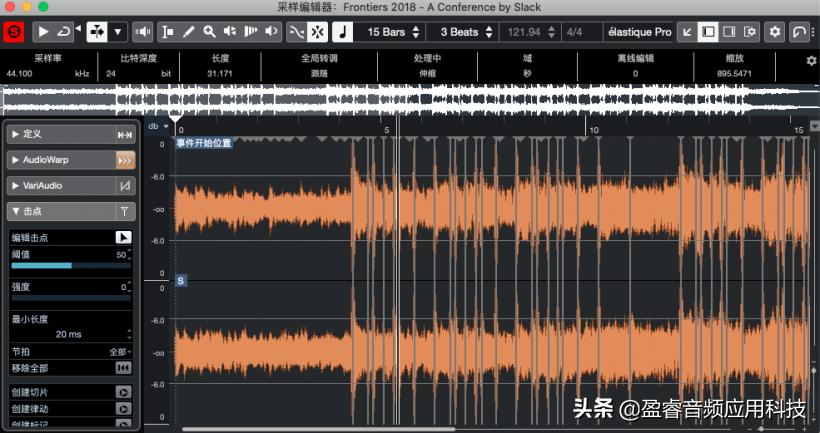Open the Set up Window Layout icon
Image resolution: width=820 pixels, height=433 pixels.
750,32
